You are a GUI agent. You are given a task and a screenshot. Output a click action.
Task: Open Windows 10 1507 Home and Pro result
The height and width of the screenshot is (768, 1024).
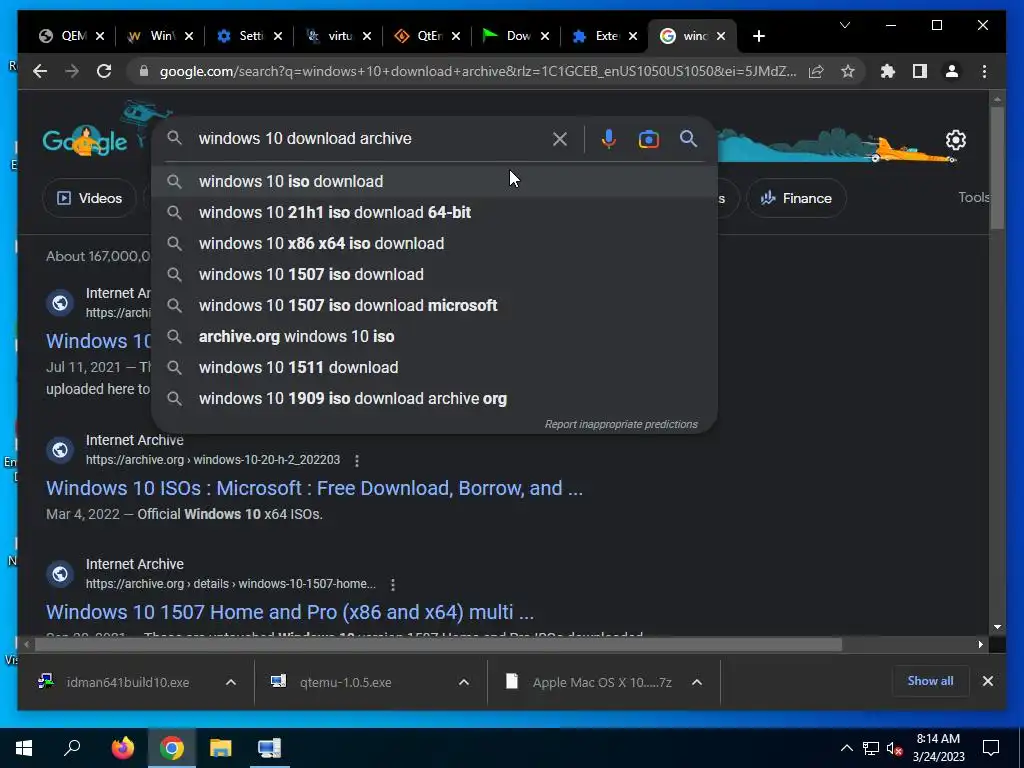click(290, 612)
